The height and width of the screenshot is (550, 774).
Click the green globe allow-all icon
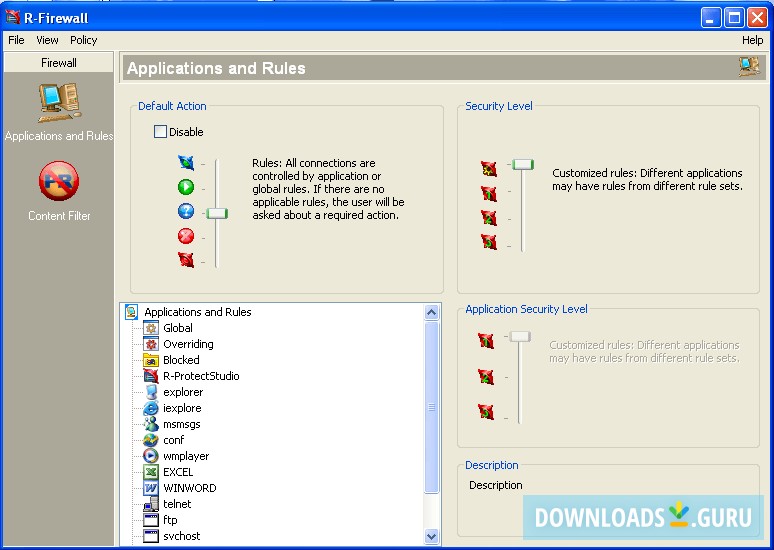186,162
